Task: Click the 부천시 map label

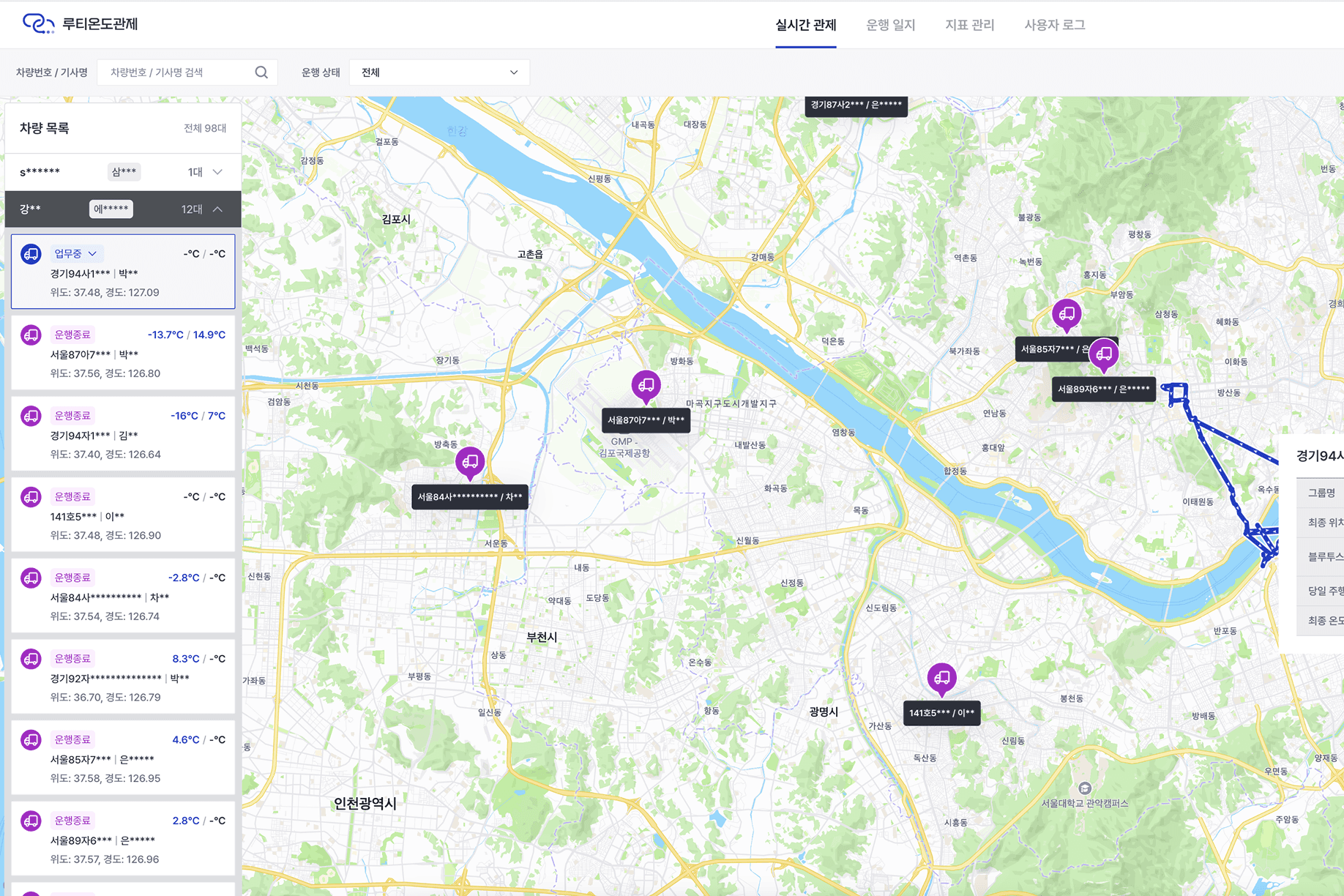Action: point(542,637)
